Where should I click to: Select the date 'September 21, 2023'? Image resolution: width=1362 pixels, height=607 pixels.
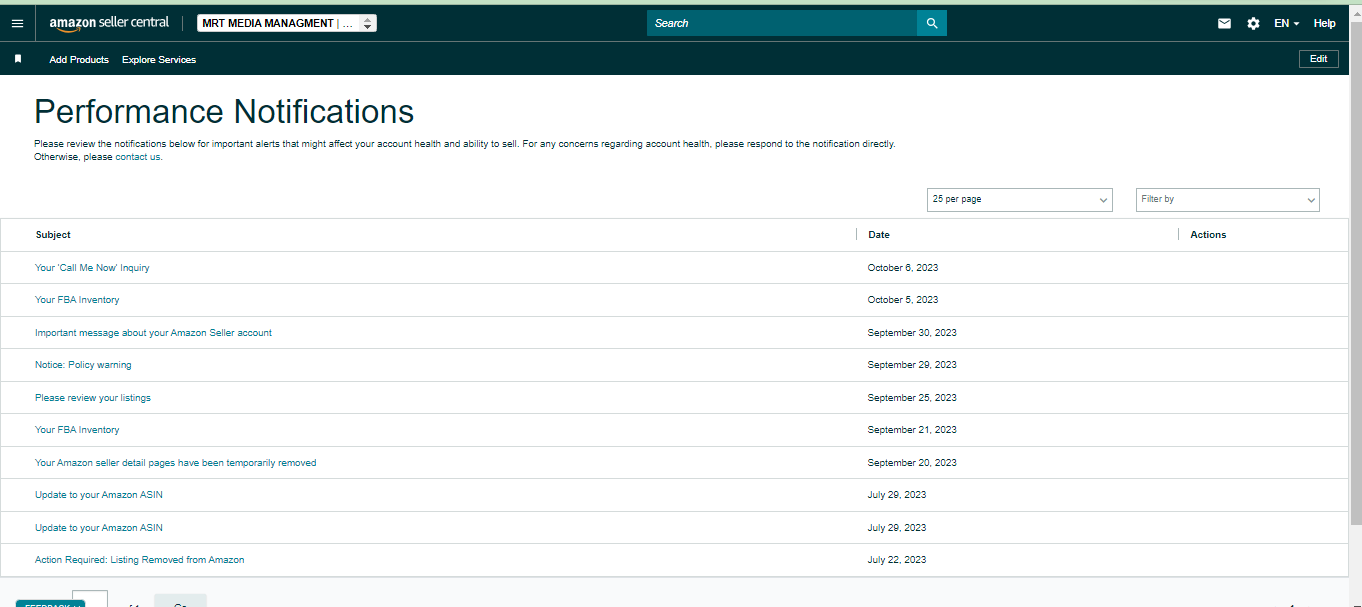912,430
